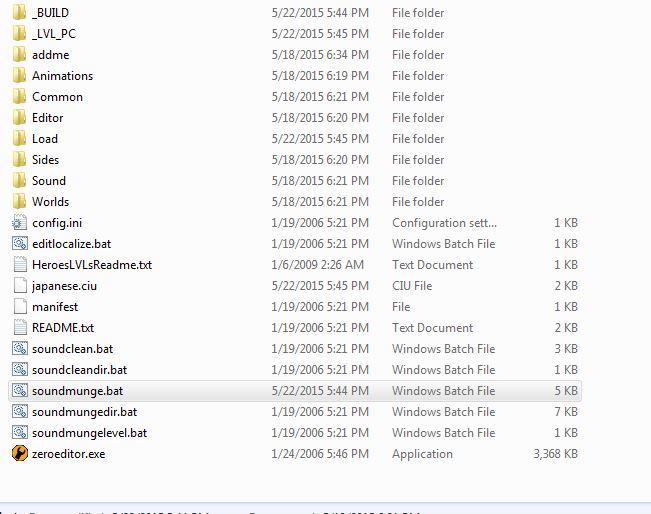Click the HeroesLVLsReadme.txt document icon

point(20,265)
